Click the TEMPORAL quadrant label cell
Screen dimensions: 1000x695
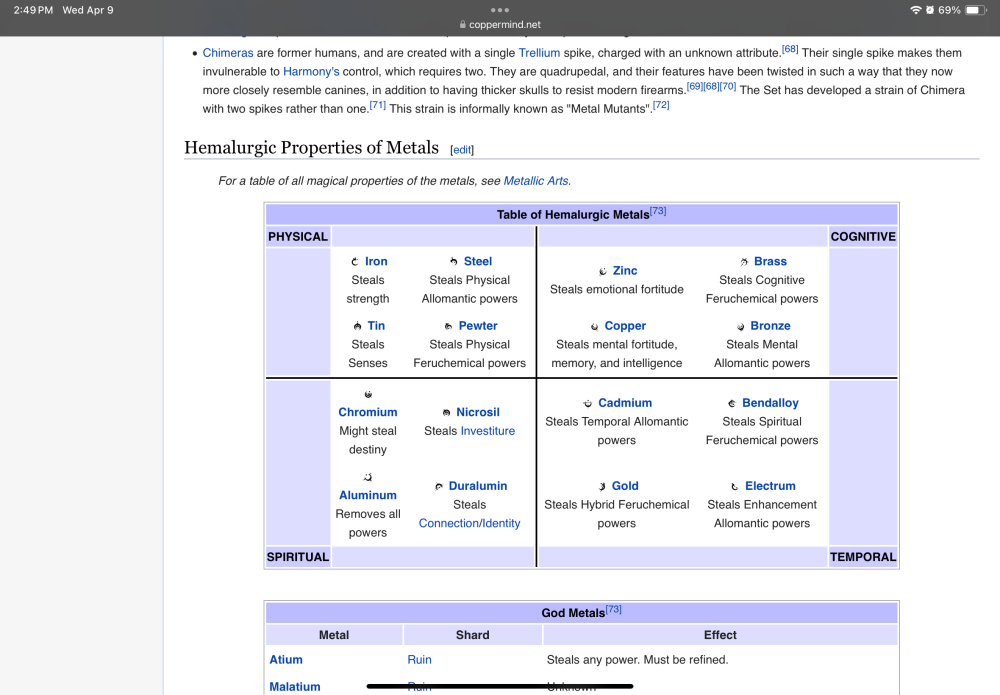click(863, 557)
